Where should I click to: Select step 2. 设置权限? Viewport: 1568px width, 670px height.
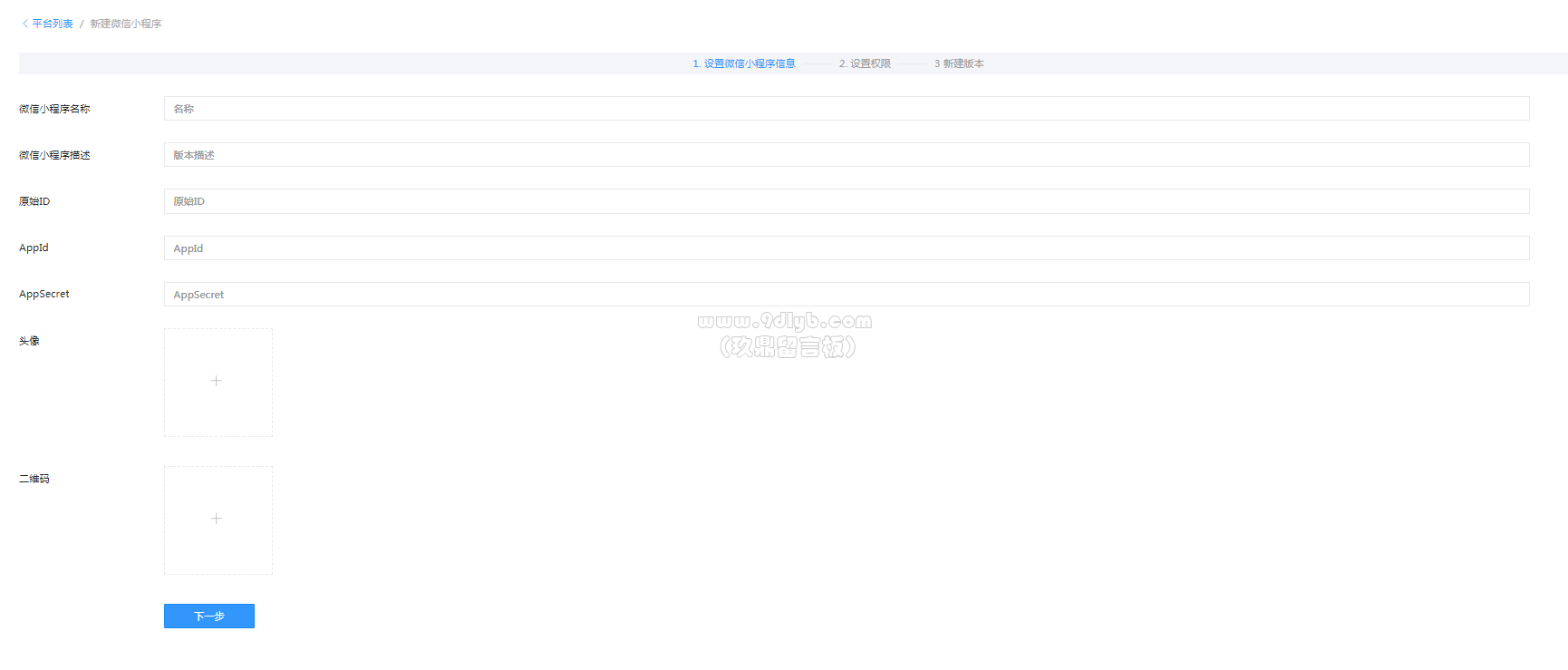(x=865, y=63)
